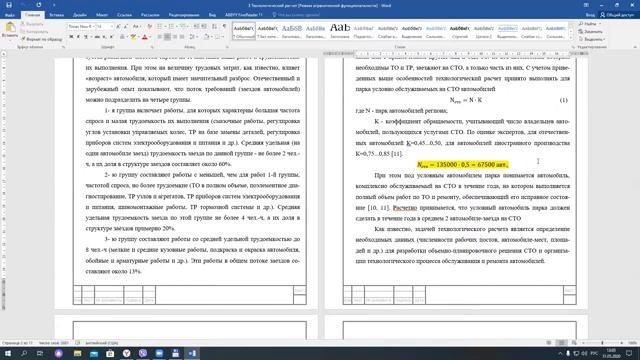Click the Align Right icon
This screenshot has height=360, width=640.
point(175,37)
